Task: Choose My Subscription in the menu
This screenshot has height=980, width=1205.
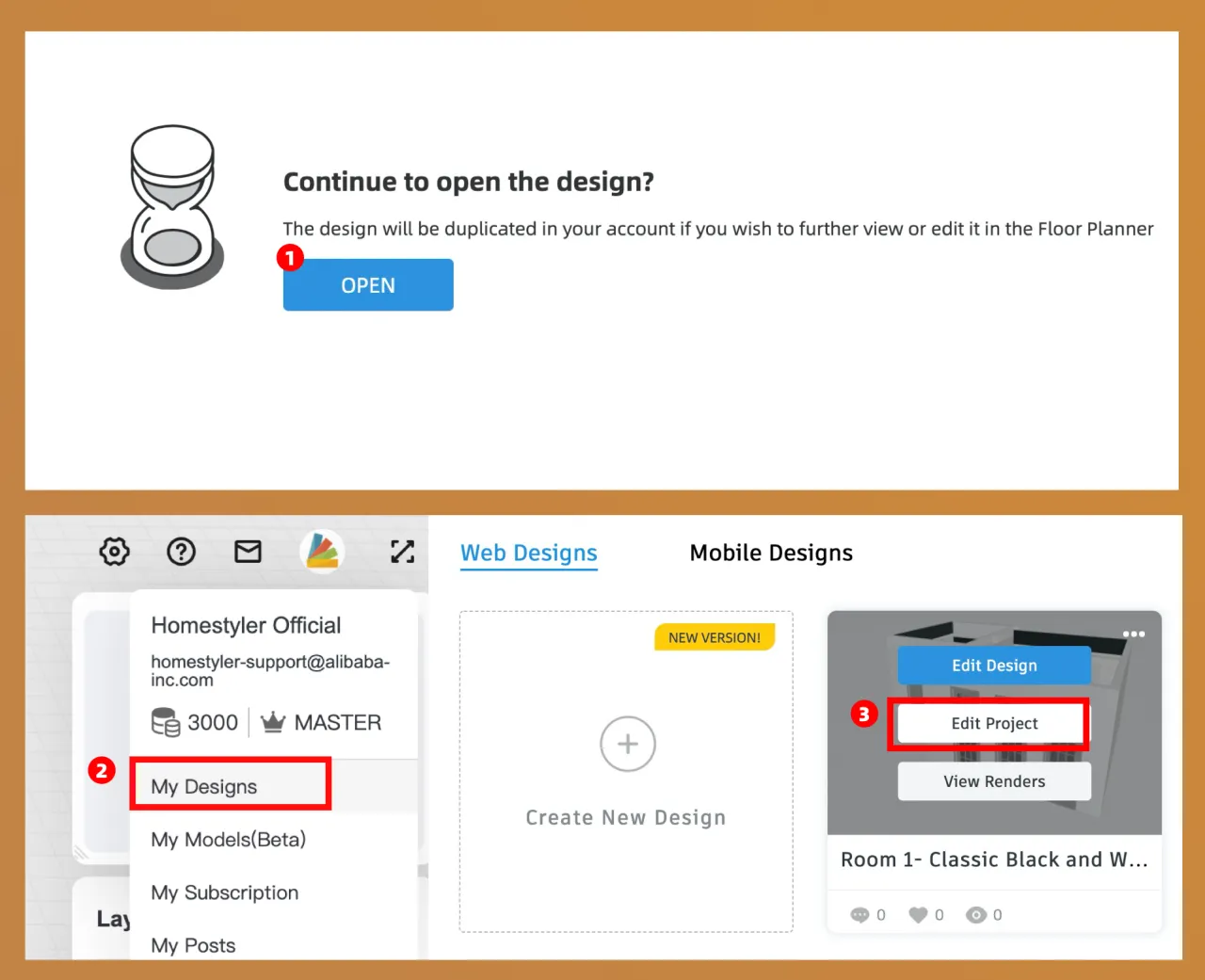Action: (x=225, y=892)
